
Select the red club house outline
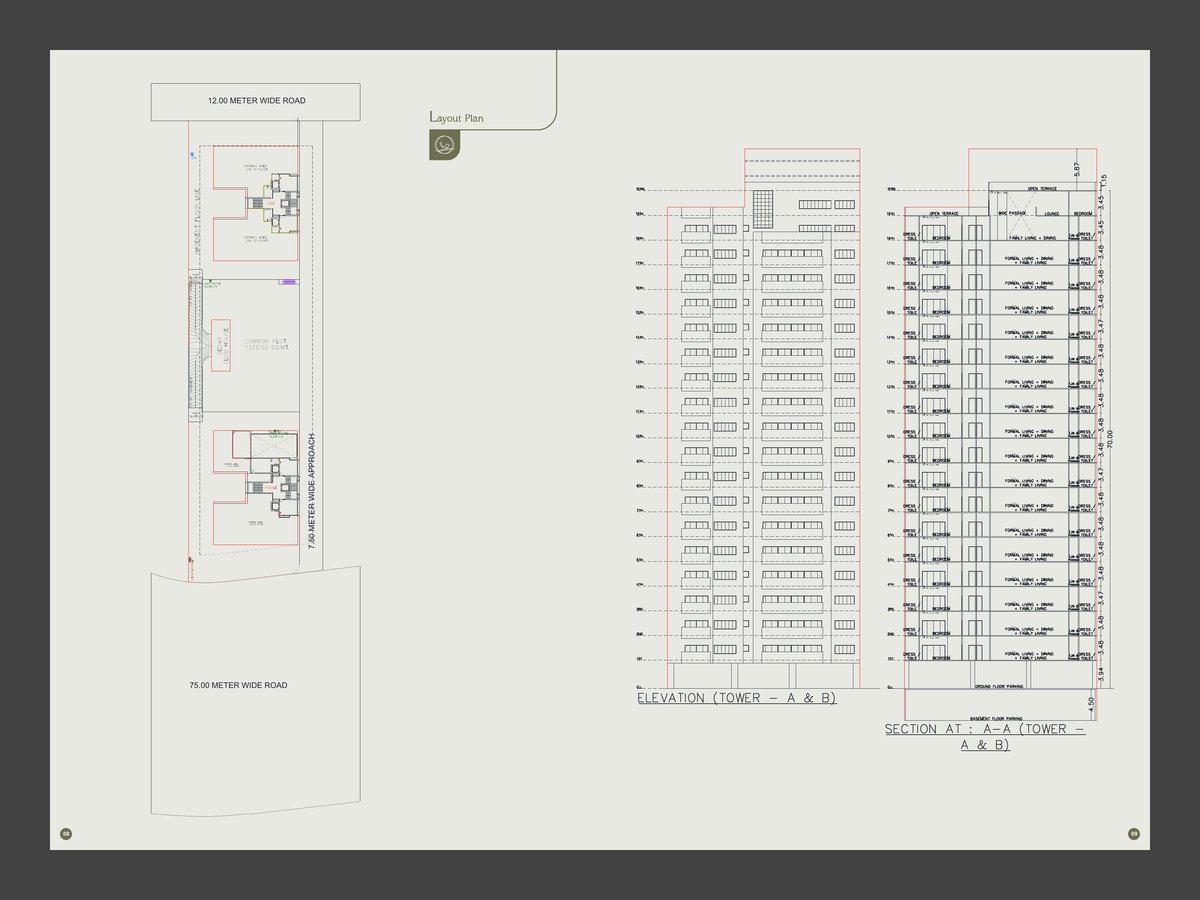tap(220, 345)
